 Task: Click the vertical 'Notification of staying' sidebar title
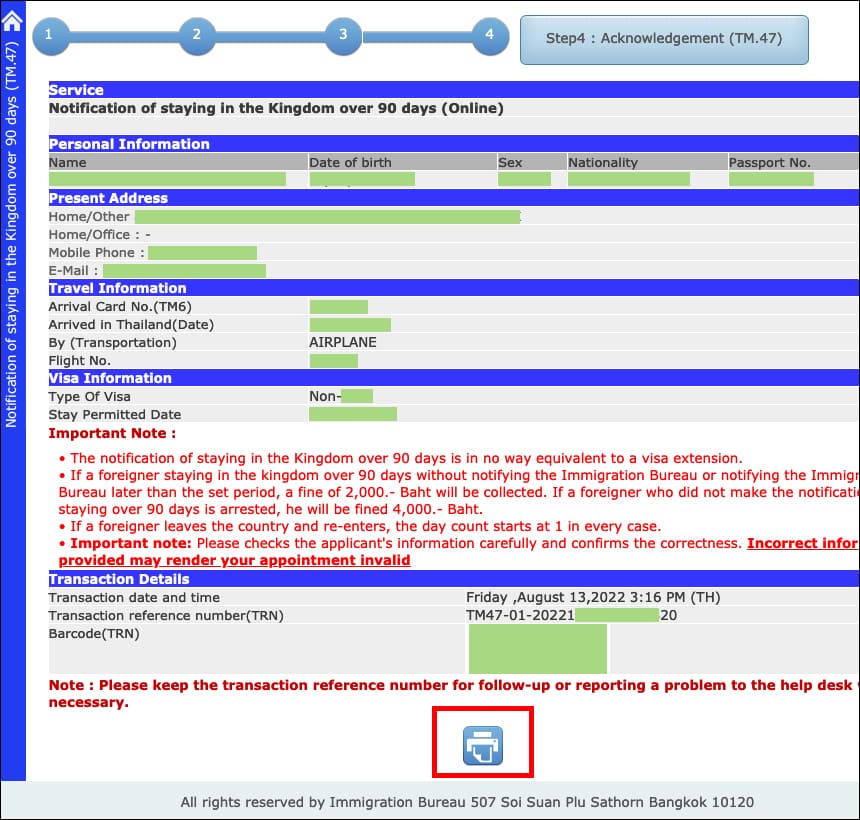[12, 234]
